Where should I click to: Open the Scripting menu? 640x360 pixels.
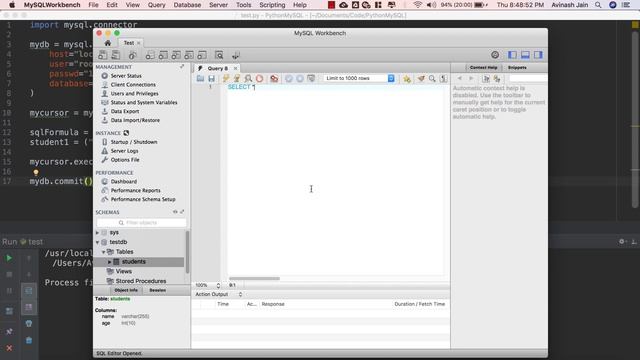(272, 5)
